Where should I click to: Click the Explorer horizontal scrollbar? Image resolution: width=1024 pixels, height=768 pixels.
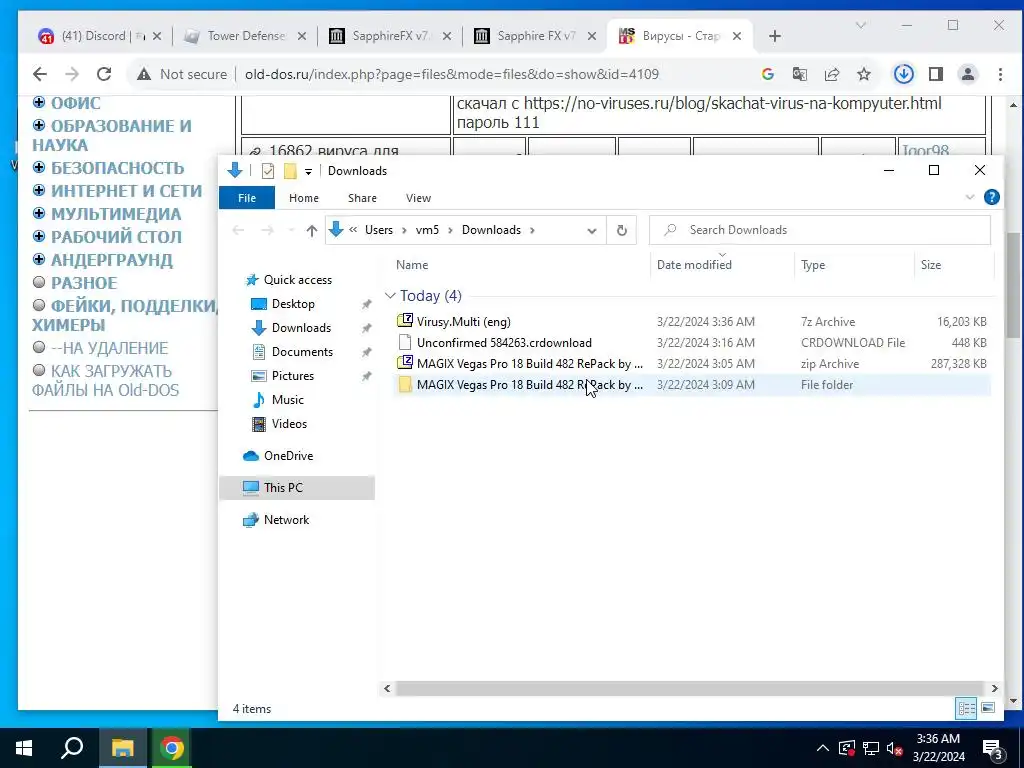pos(690,688)
